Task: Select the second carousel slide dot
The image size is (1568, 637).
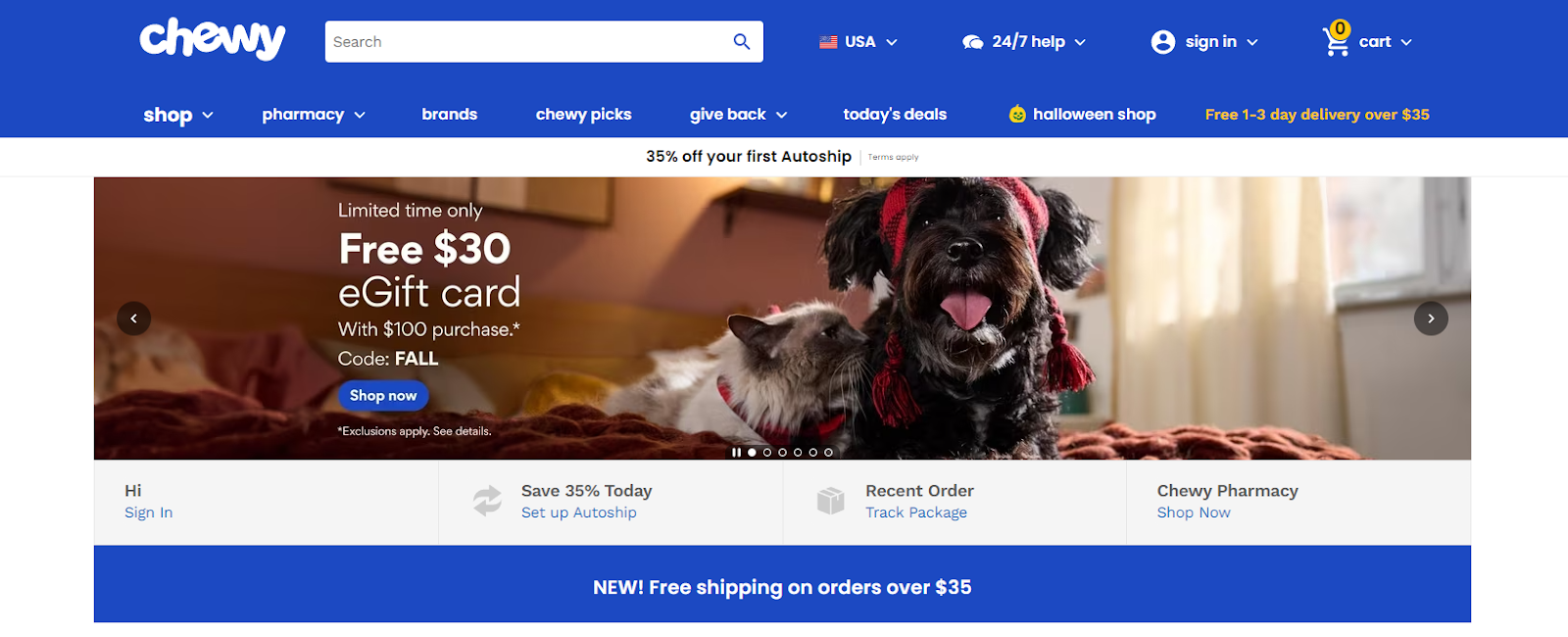Action: pos(767,453)
